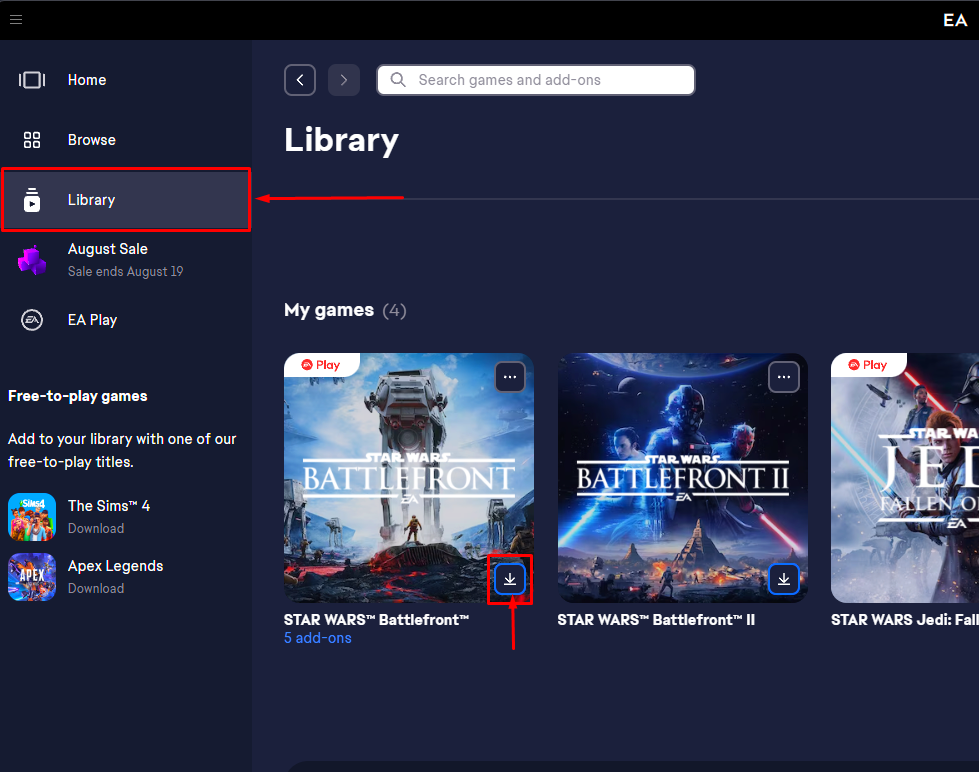Go back with the left arrow button

click(x=300, y=80)
